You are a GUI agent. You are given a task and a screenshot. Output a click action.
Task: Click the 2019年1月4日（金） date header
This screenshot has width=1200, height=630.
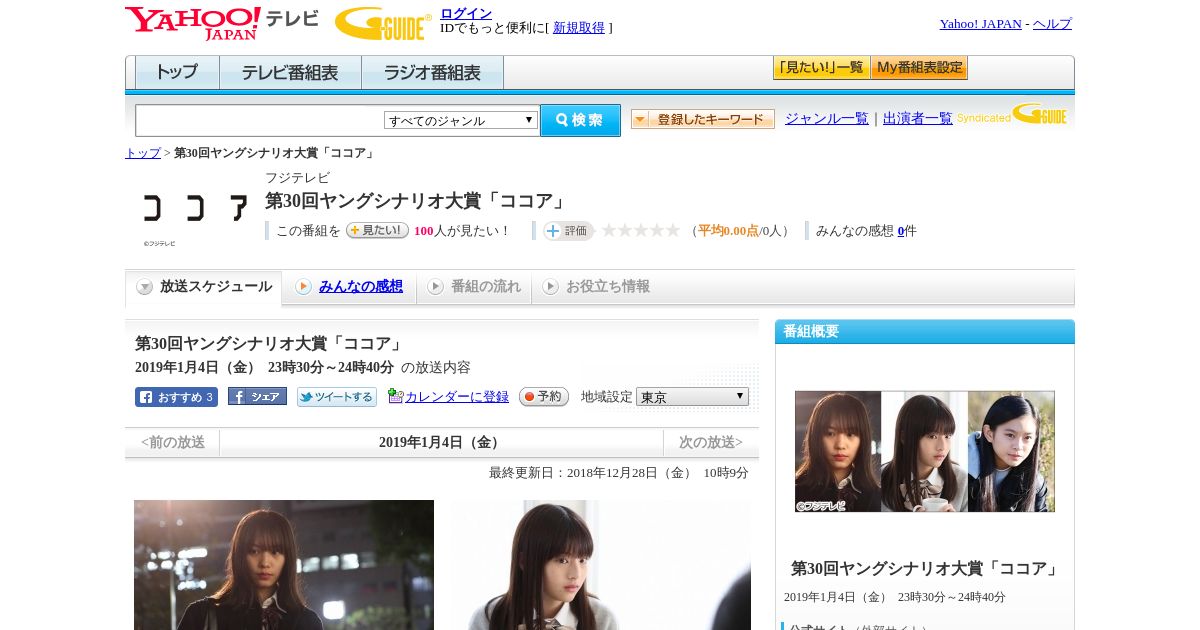coord(441,443)
